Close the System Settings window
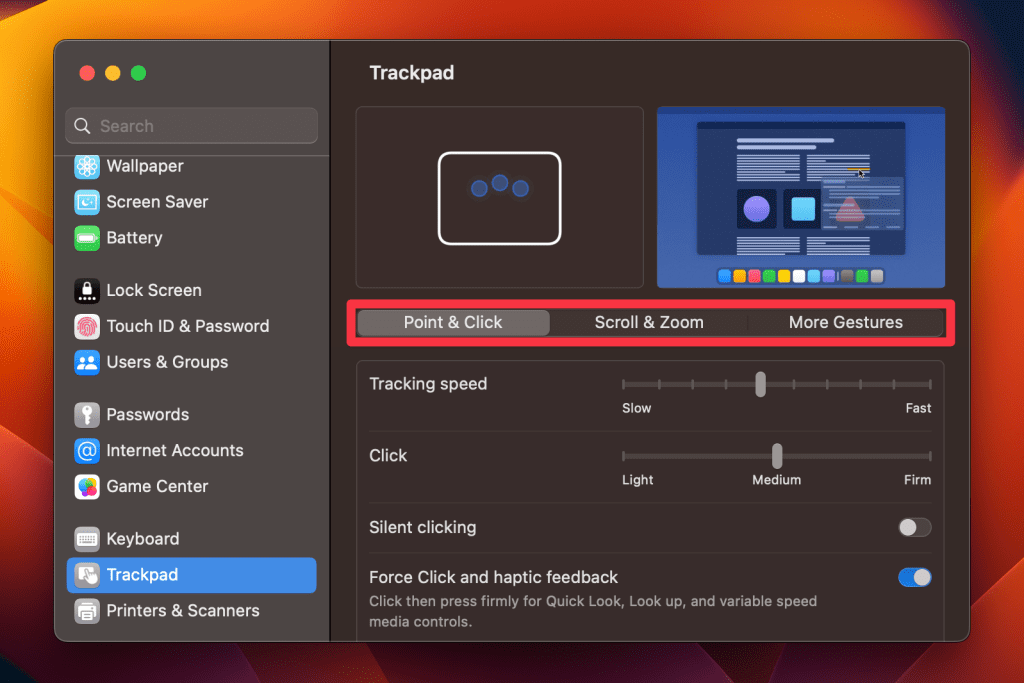1024x683 pixels. (x=87, y=73)
